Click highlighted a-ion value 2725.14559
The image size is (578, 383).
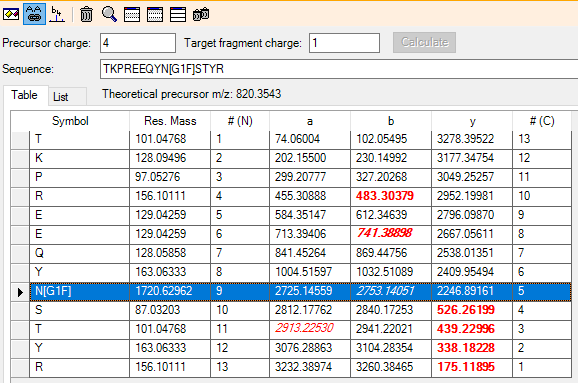[x=310, y=291]
